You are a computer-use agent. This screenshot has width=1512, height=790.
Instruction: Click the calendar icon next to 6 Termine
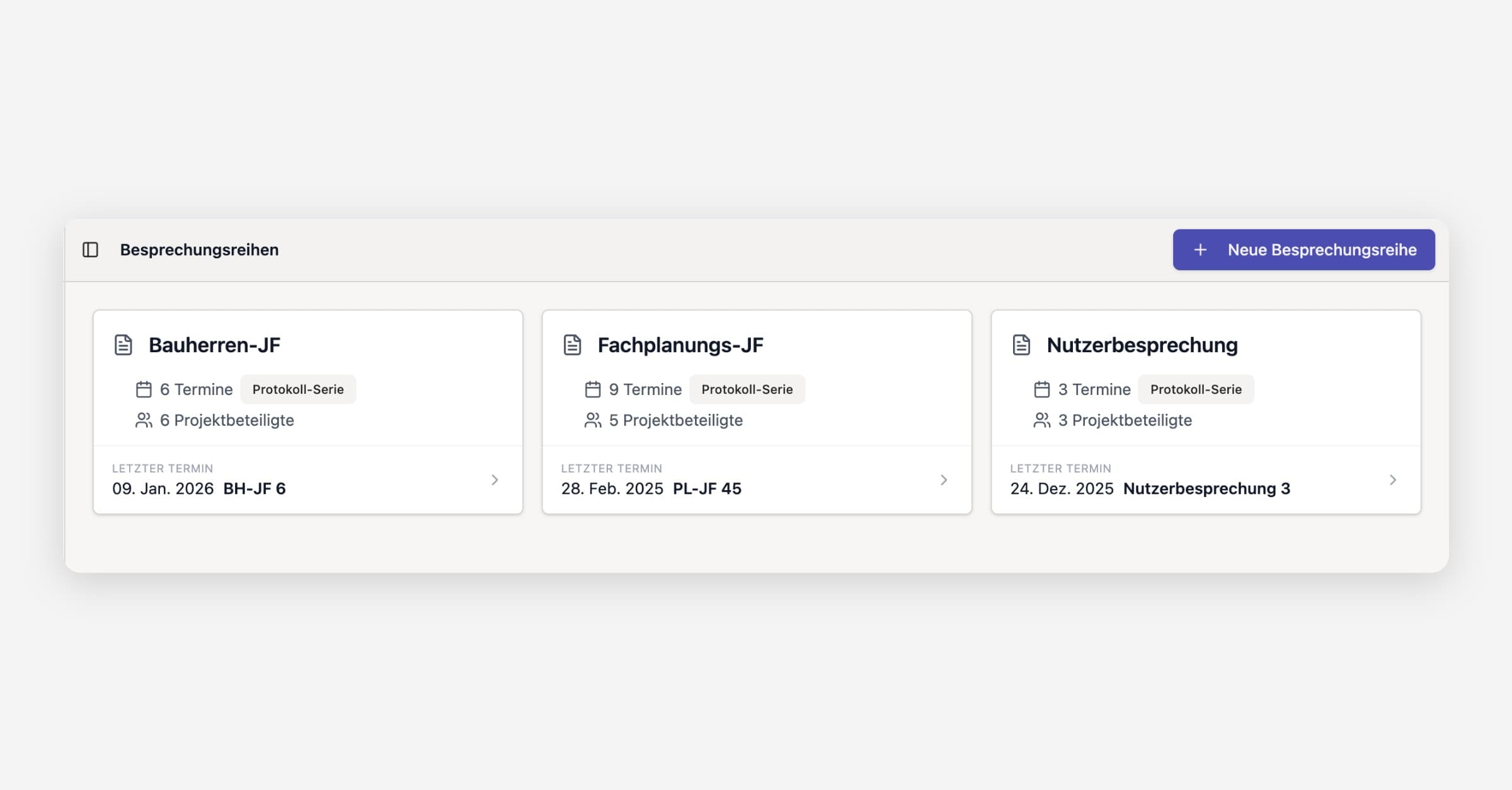144,389
